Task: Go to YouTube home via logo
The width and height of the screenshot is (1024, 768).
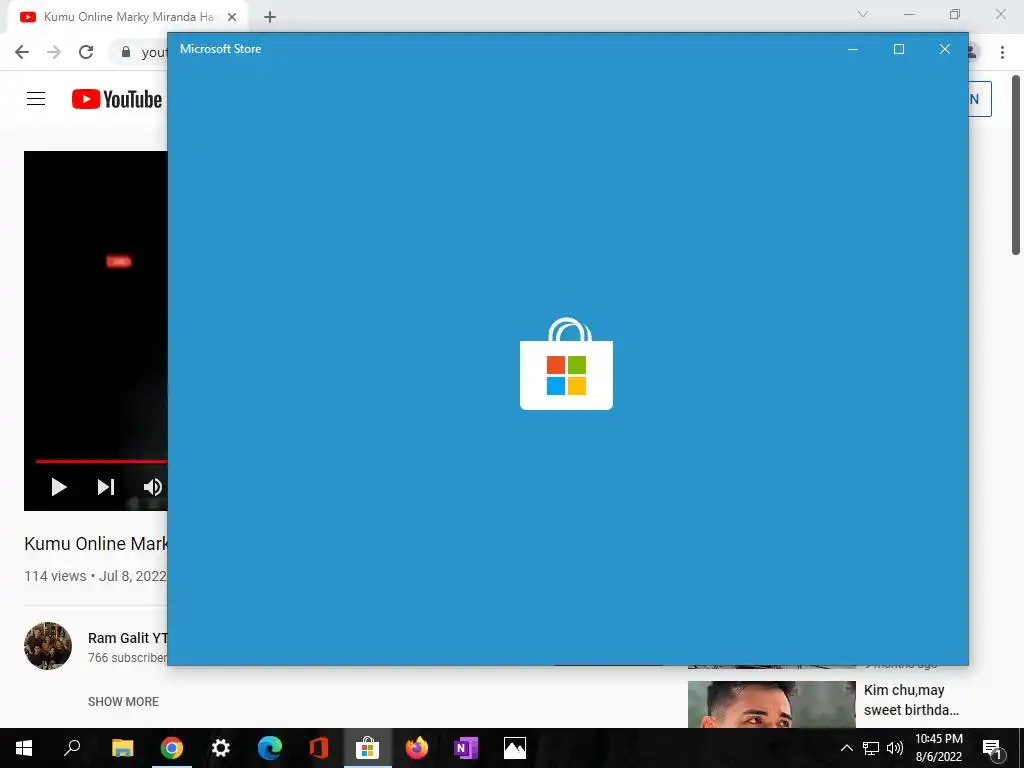Action: click(x=117, y=99)
